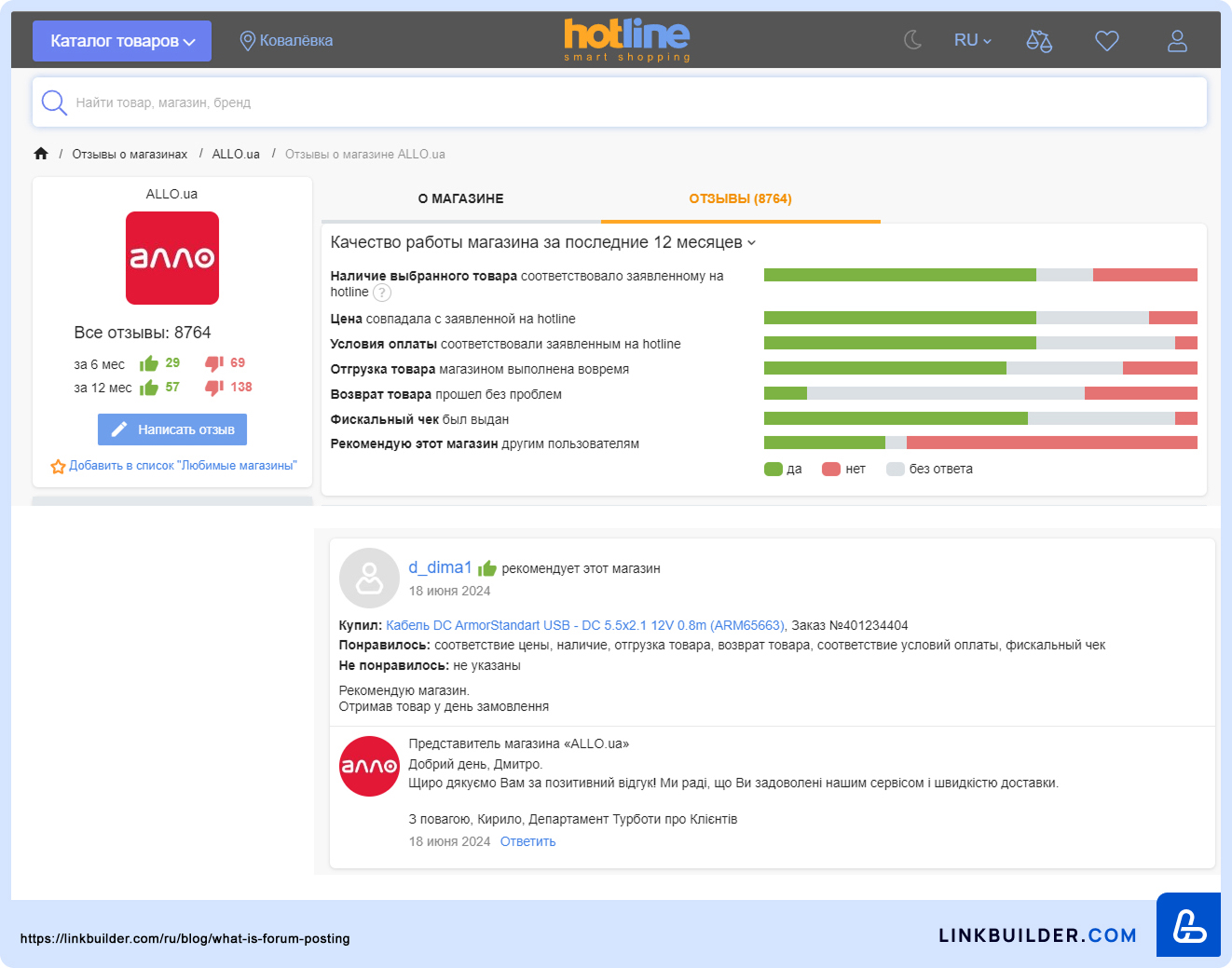Click thumbs-up icon for 6 months
This screenshot has height=968, width=1232.
point(149,363)
